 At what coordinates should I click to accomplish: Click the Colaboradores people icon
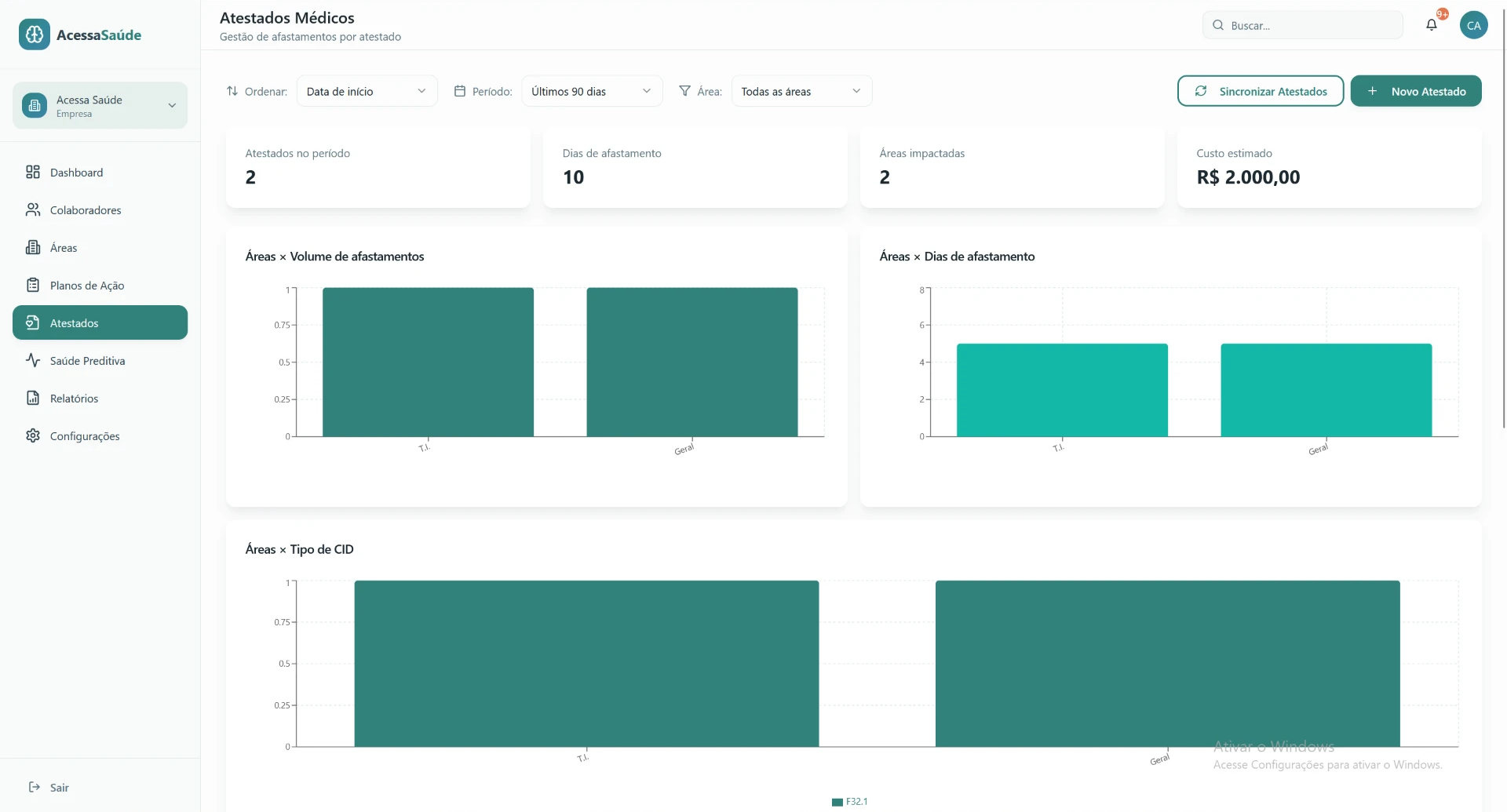pyautogui.click(x=33, y=209)
